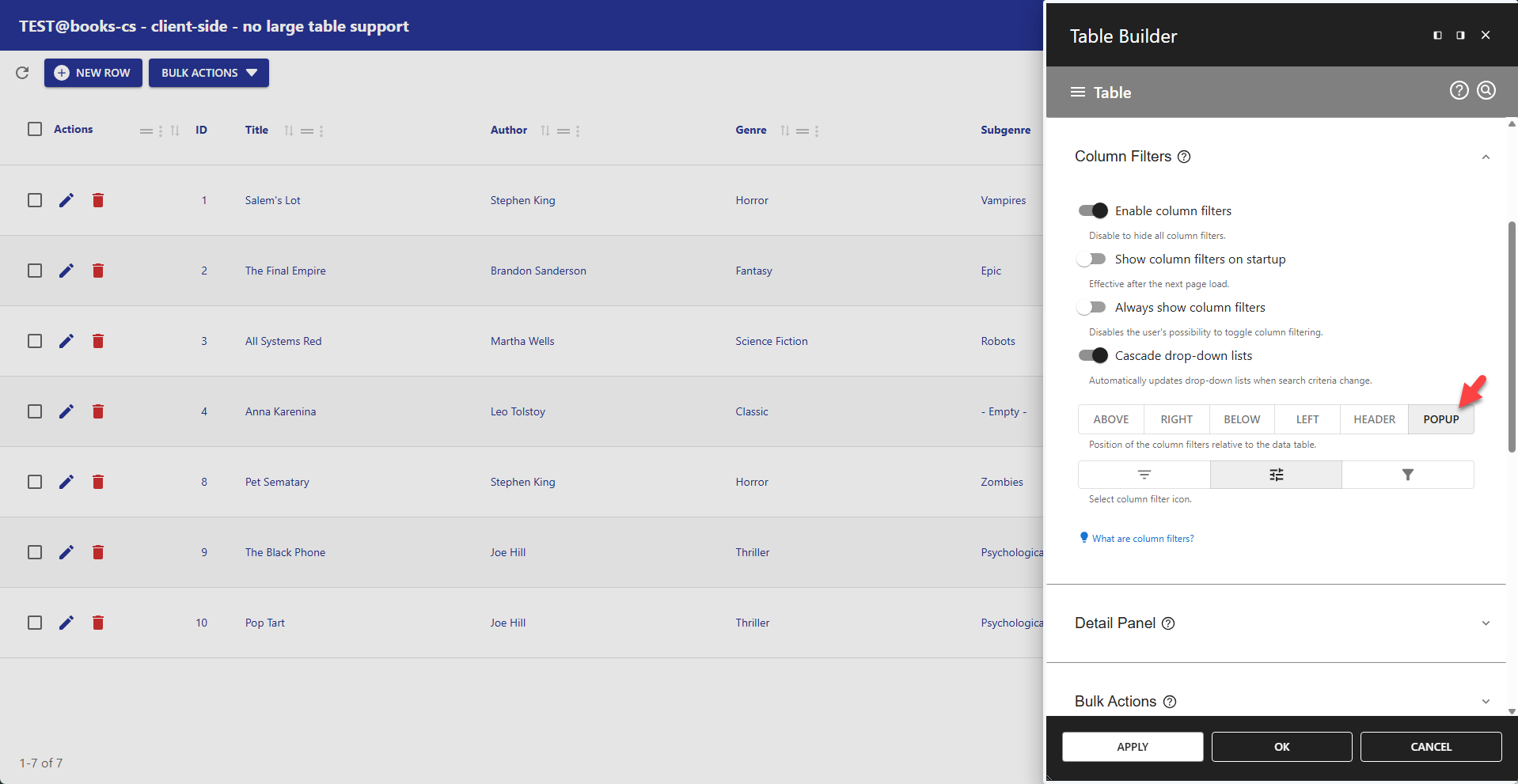The image size is (1518, 784).
Task: Delete The Black Phone row
Action: click(98, 552)
